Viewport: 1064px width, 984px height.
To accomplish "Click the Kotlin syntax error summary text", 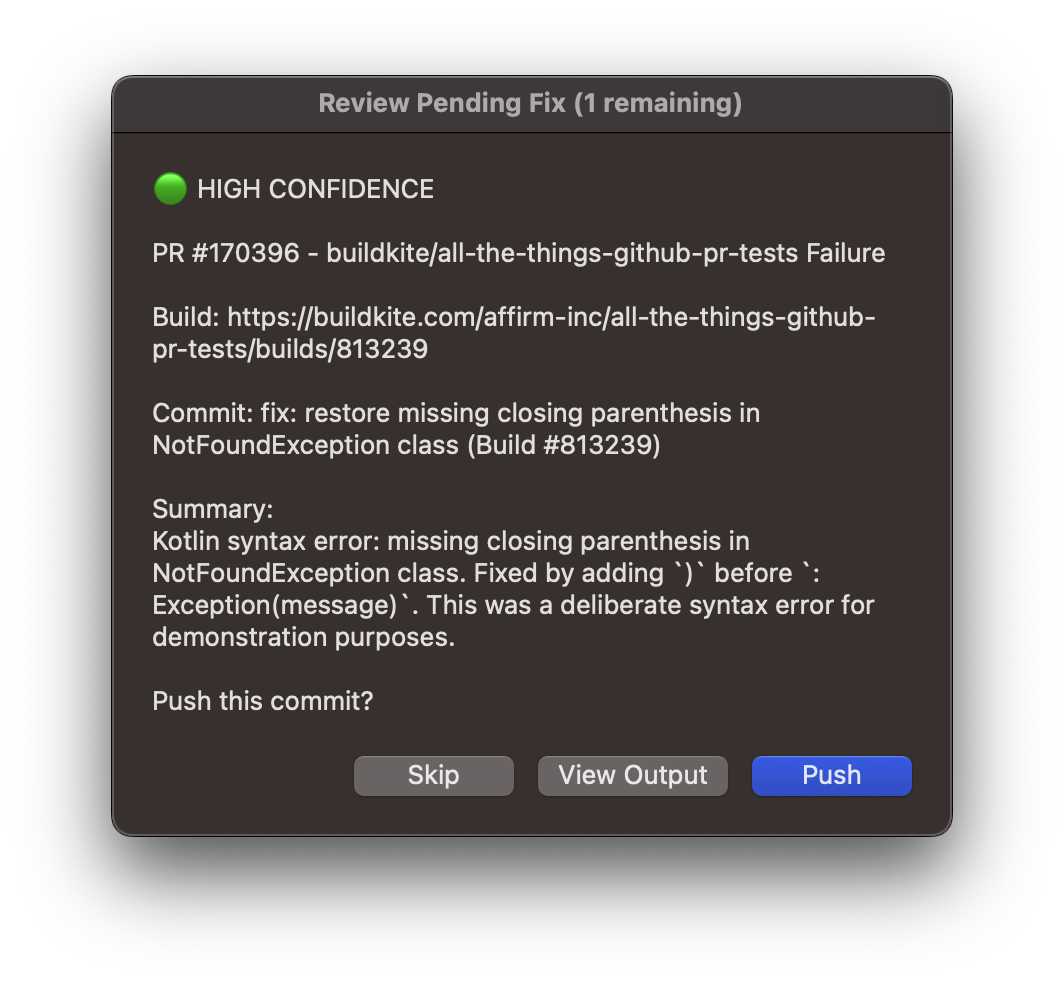I will click(451, 540).
